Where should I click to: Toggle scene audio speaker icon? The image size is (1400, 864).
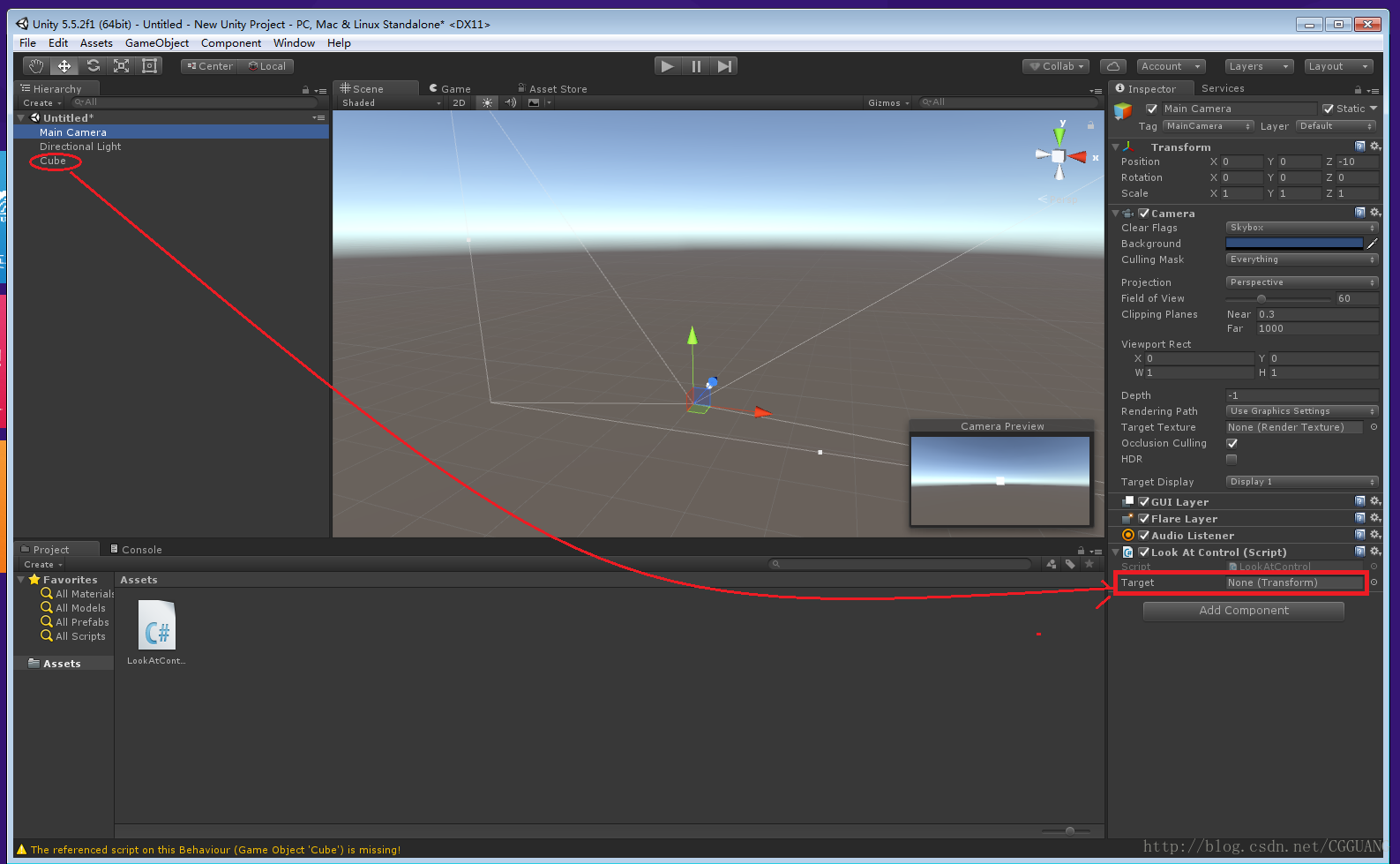pyautogui.click(x=511, y=102)
